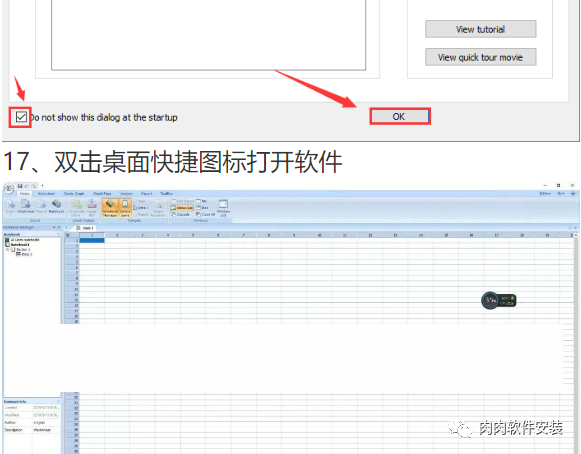Click the help icon at ribbon right
The height and width of the screenshot is (454, 581).
573,193
